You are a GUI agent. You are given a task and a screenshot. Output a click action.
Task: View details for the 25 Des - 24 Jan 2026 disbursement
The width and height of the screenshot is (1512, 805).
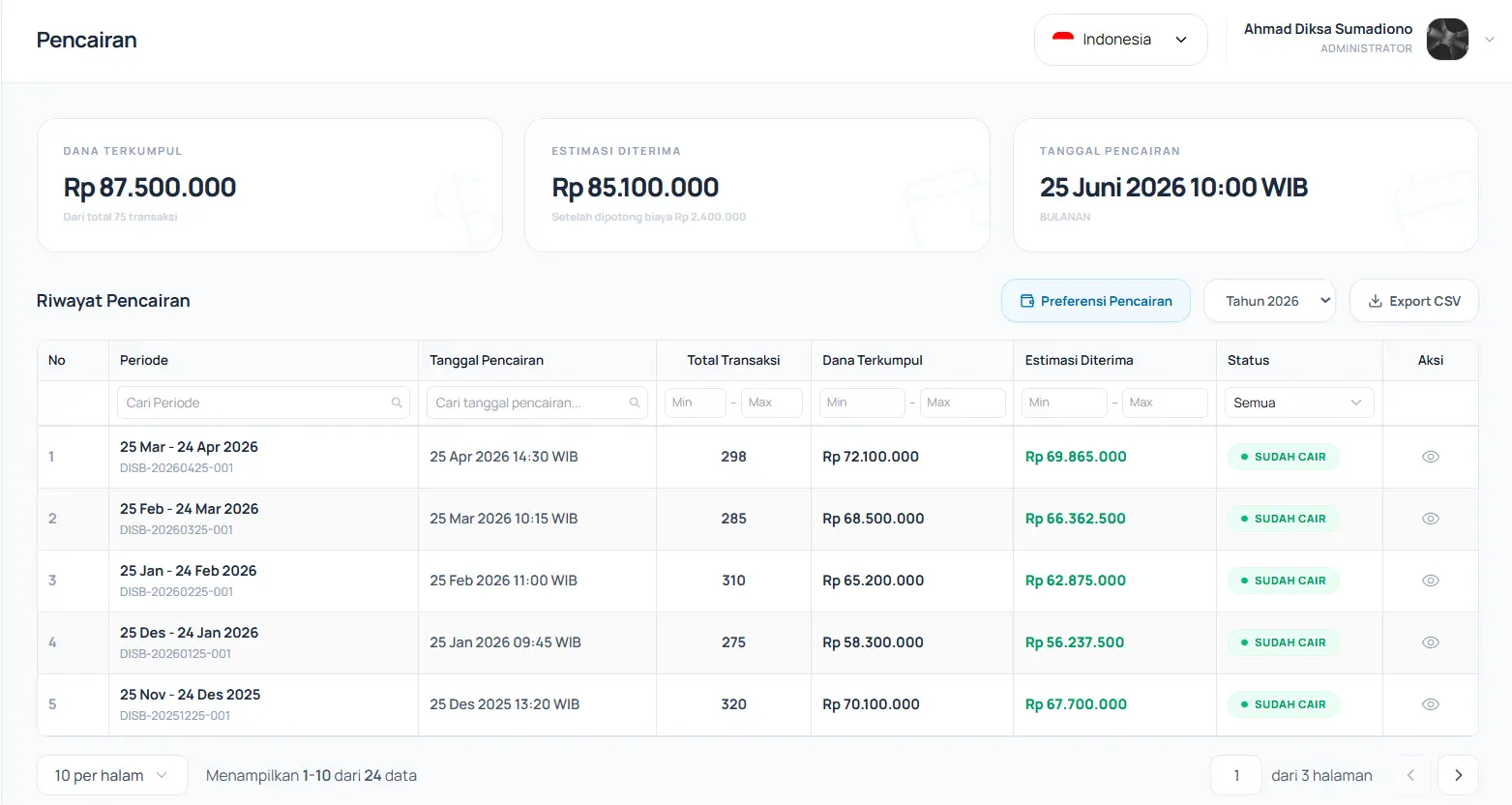(1430, 642)
